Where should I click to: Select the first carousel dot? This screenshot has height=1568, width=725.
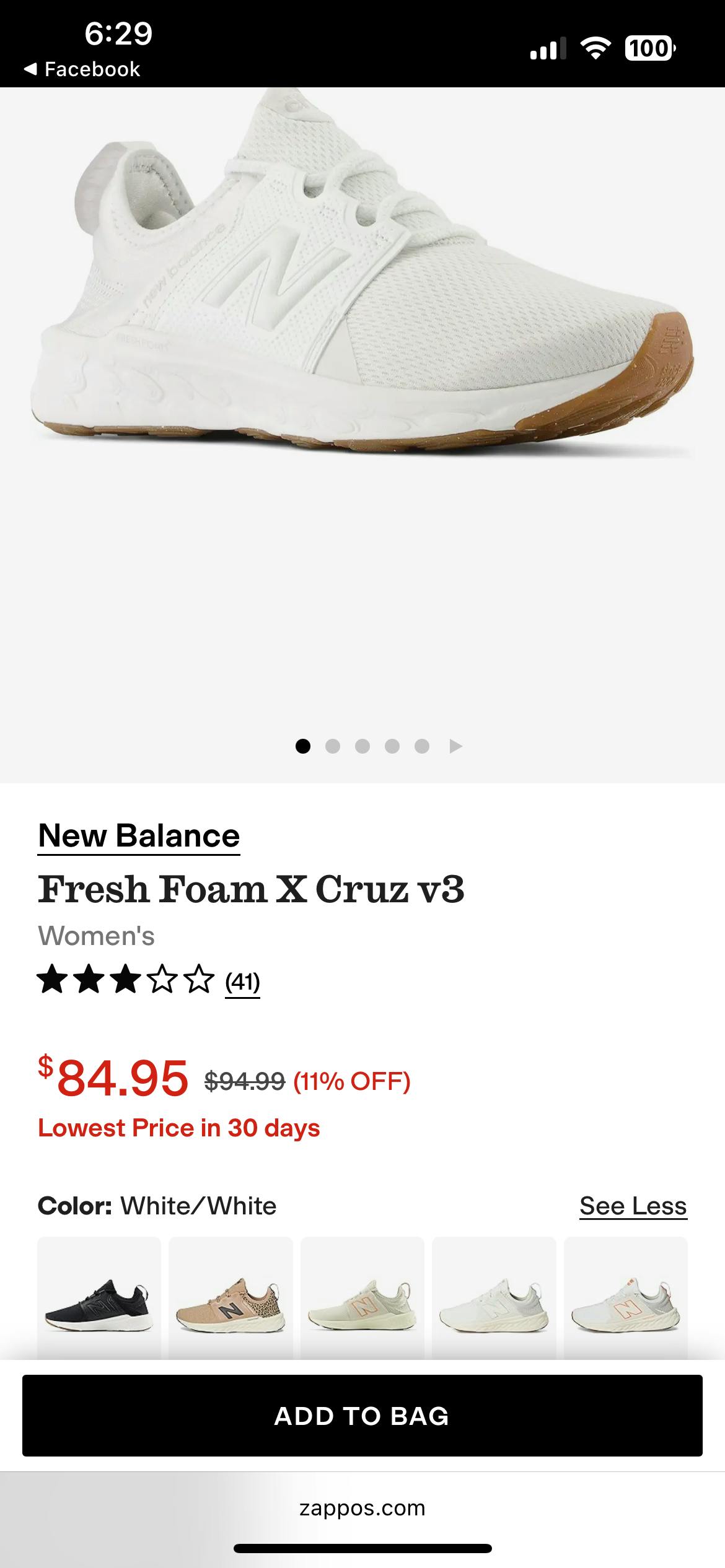tap(303, 746)
